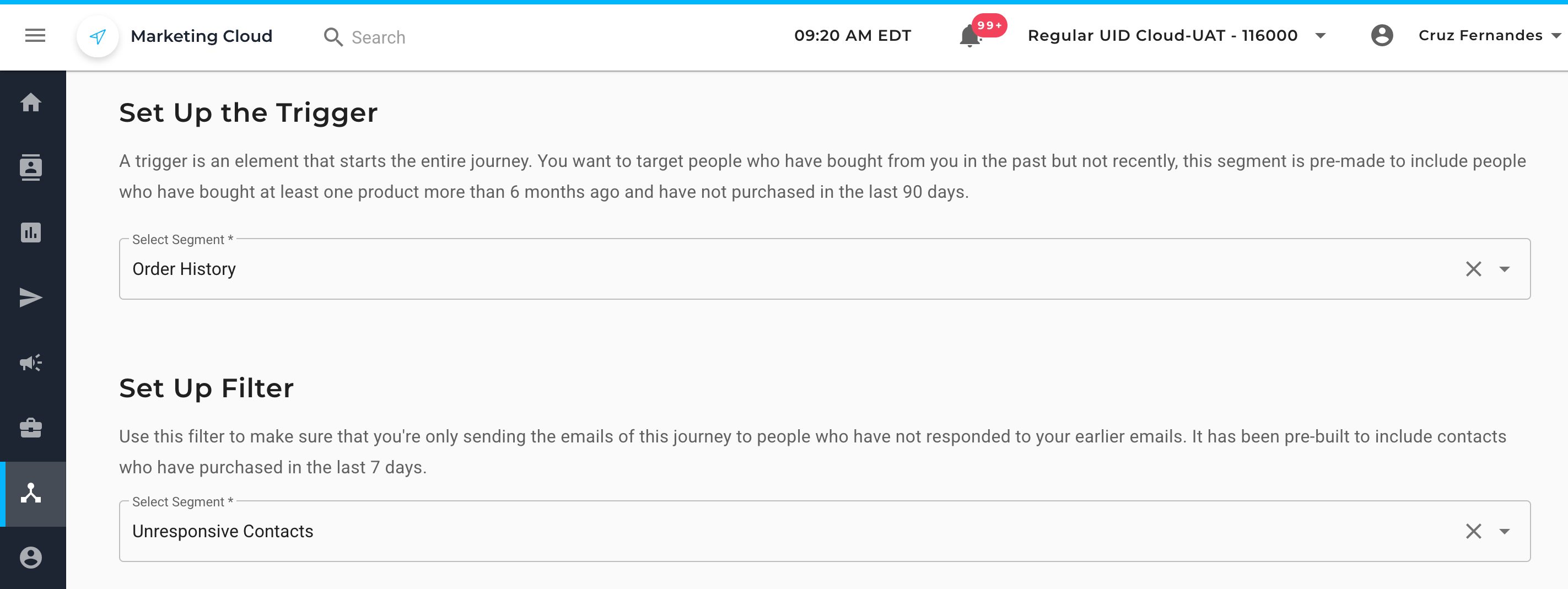Click the search magnifier icon

click(x=333, y=37)
